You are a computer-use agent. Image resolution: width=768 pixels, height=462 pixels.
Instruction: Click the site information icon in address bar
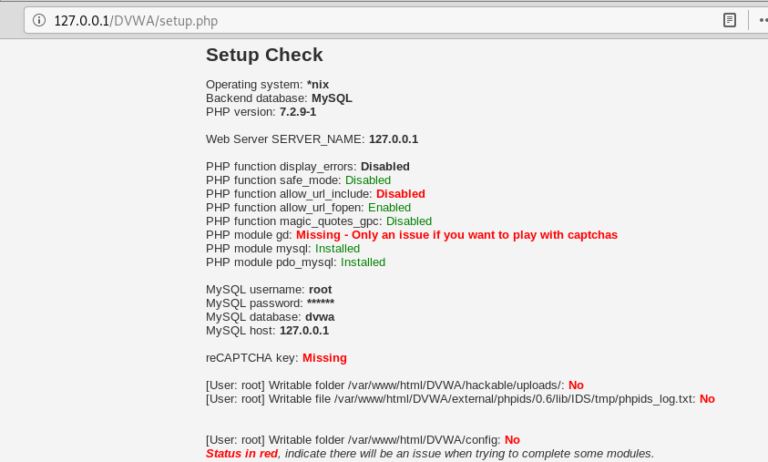[38, 20]
